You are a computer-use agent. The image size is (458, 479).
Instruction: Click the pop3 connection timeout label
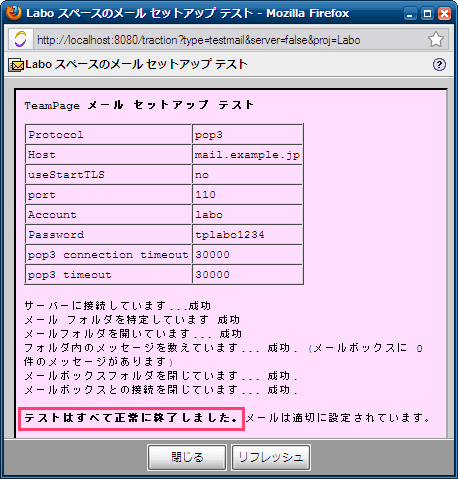(108, 255)
